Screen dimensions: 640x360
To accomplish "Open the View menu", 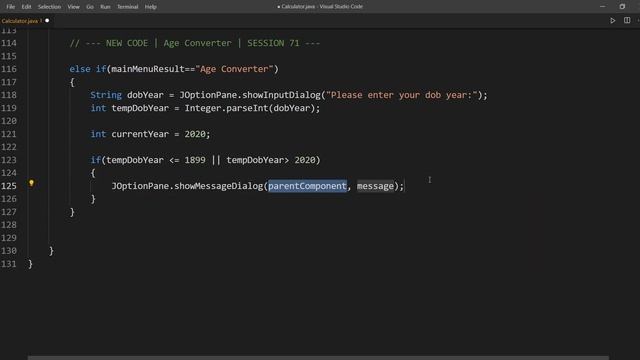I will [x=73, y=7].
